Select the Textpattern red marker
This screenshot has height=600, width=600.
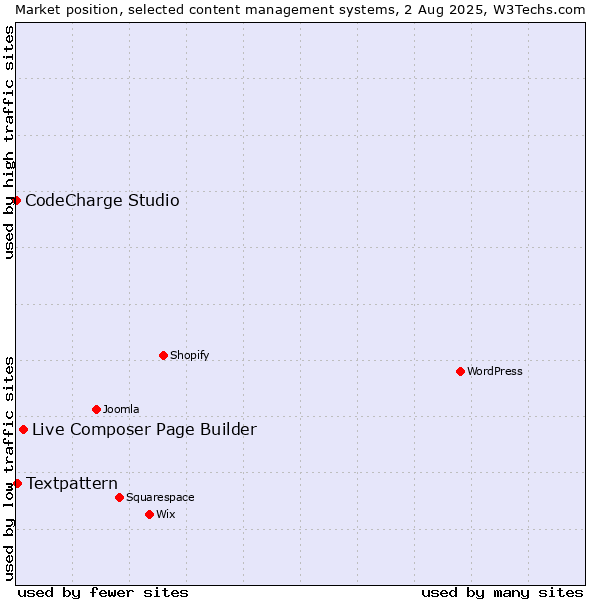[17, 484]
